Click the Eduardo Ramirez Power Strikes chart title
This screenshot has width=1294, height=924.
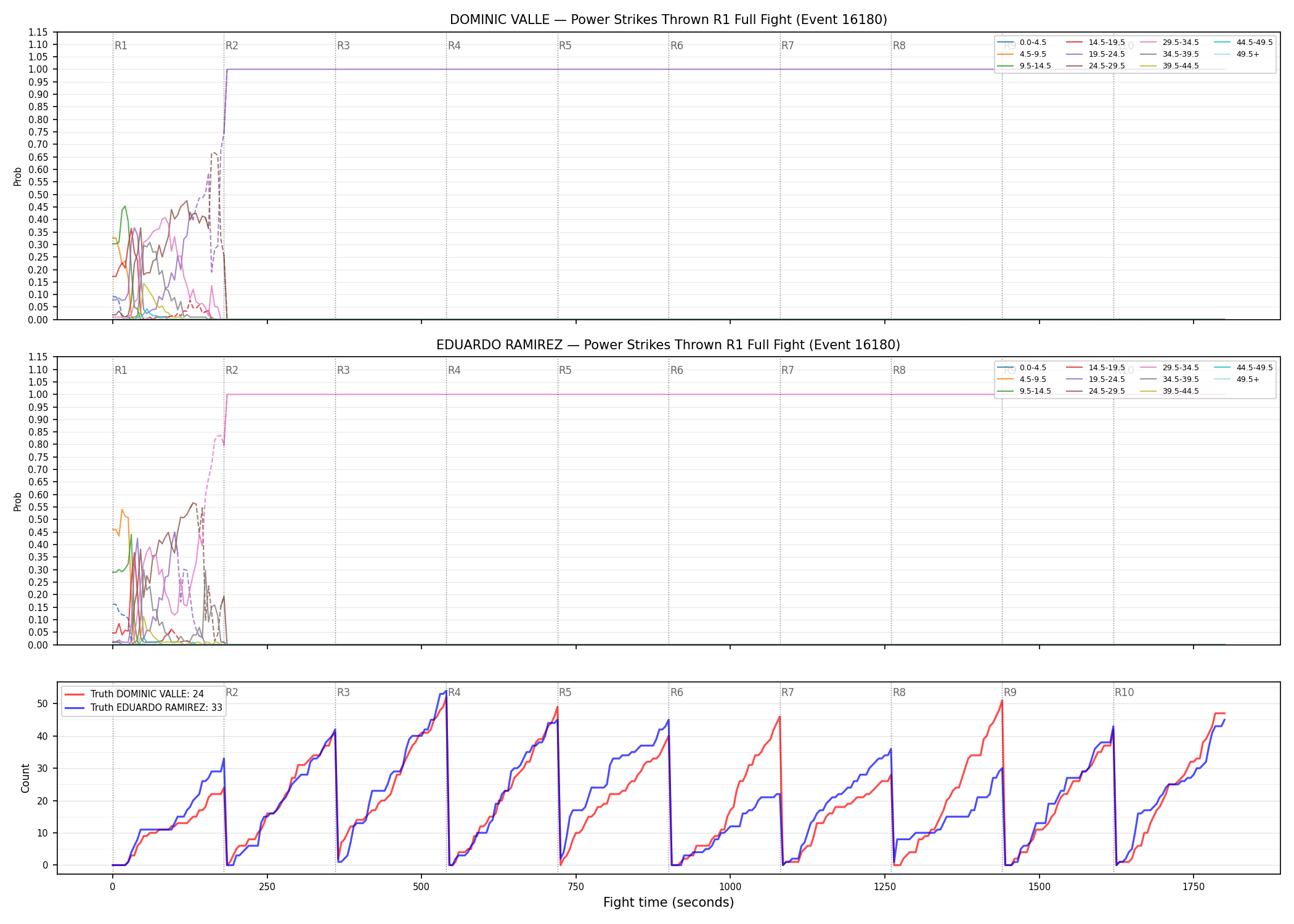click(x=669, y=345)
